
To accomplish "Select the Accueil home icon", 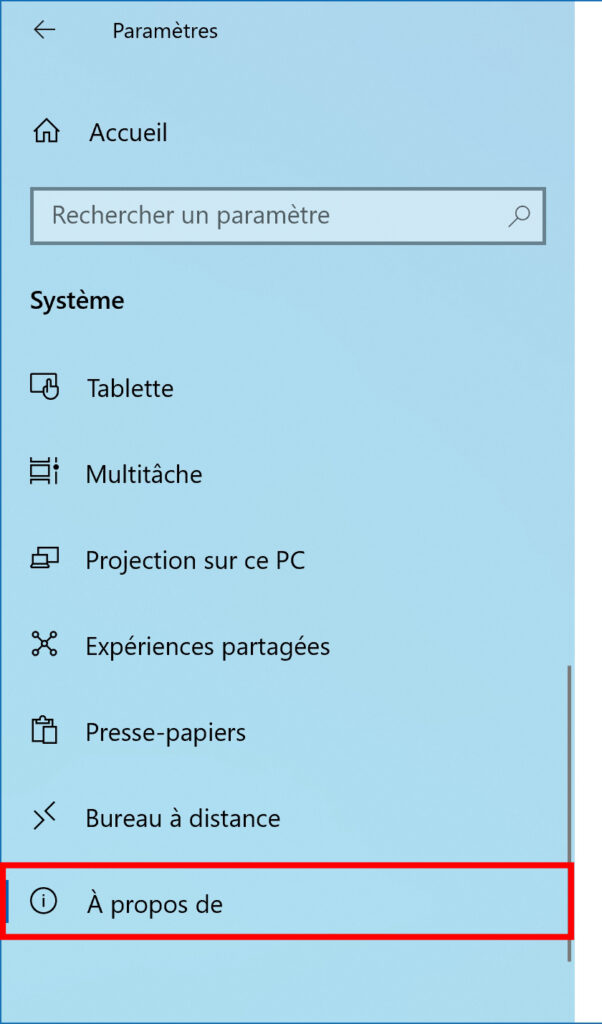I will click(x=44, y=132).
